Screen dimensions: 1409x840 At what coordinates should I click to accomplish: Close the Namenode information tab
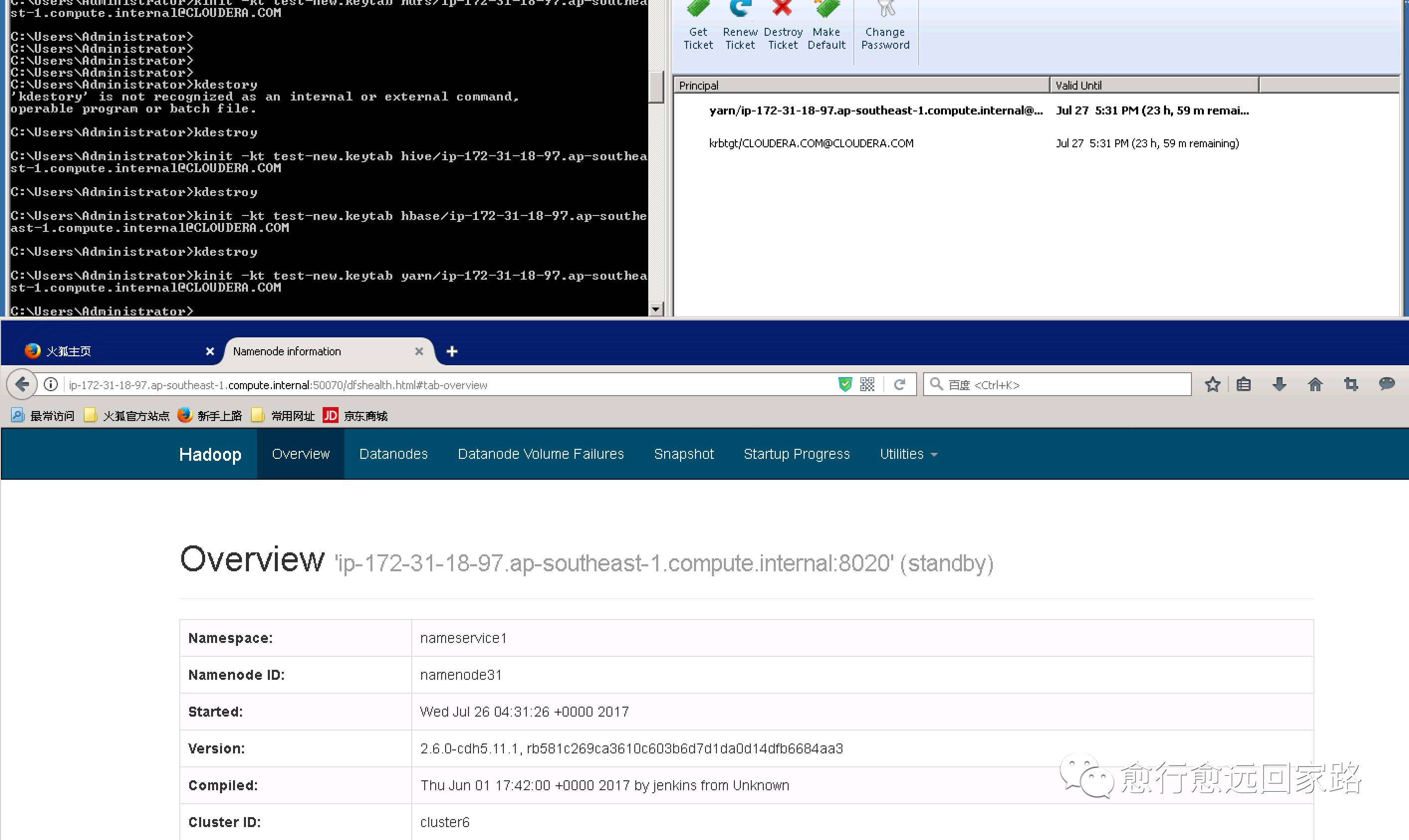pyautogui.click(x=419, y=351)
